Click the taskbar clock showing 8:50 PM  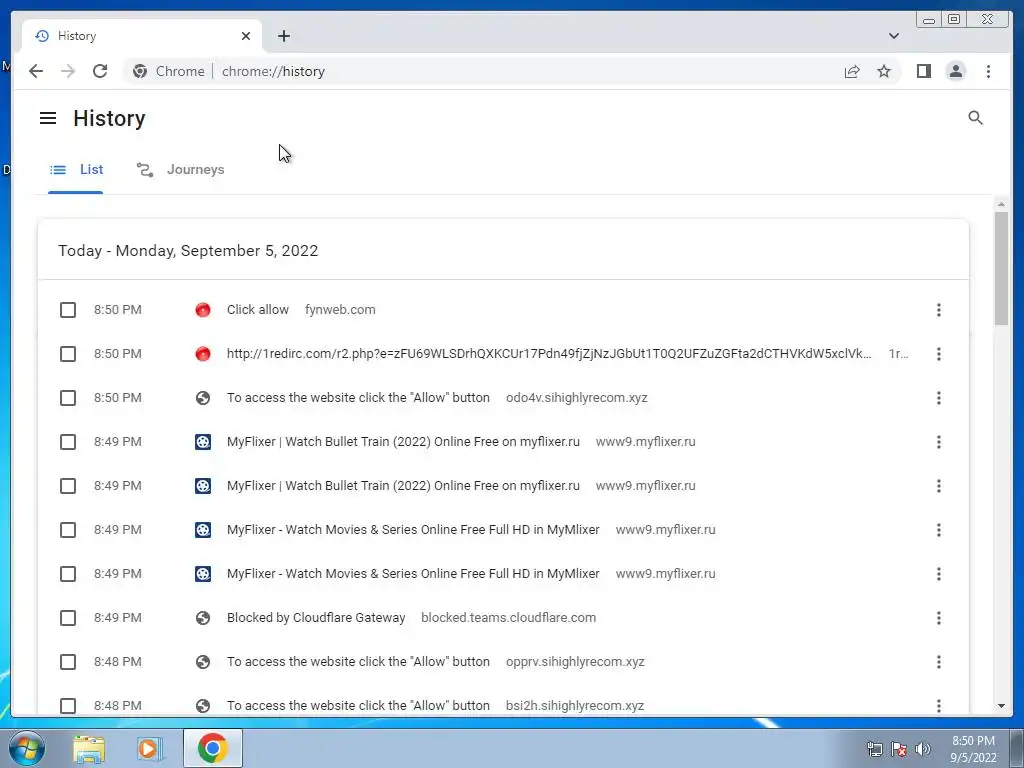pos(973,749)
